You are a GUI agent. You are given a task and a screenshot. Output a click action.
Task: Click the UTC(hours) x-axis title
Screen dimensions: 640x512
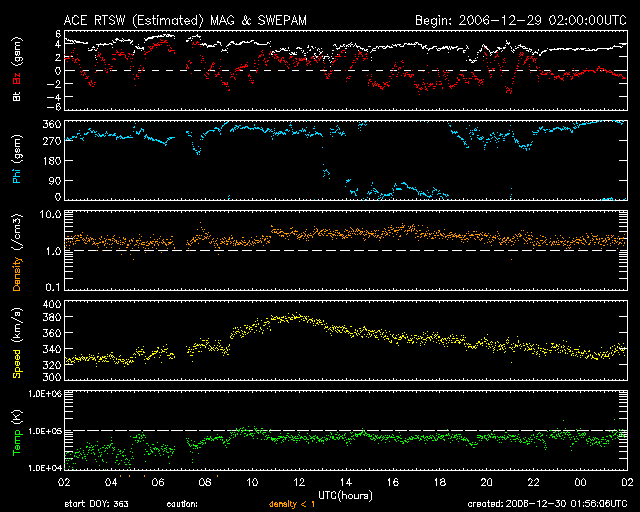[346, 494]
